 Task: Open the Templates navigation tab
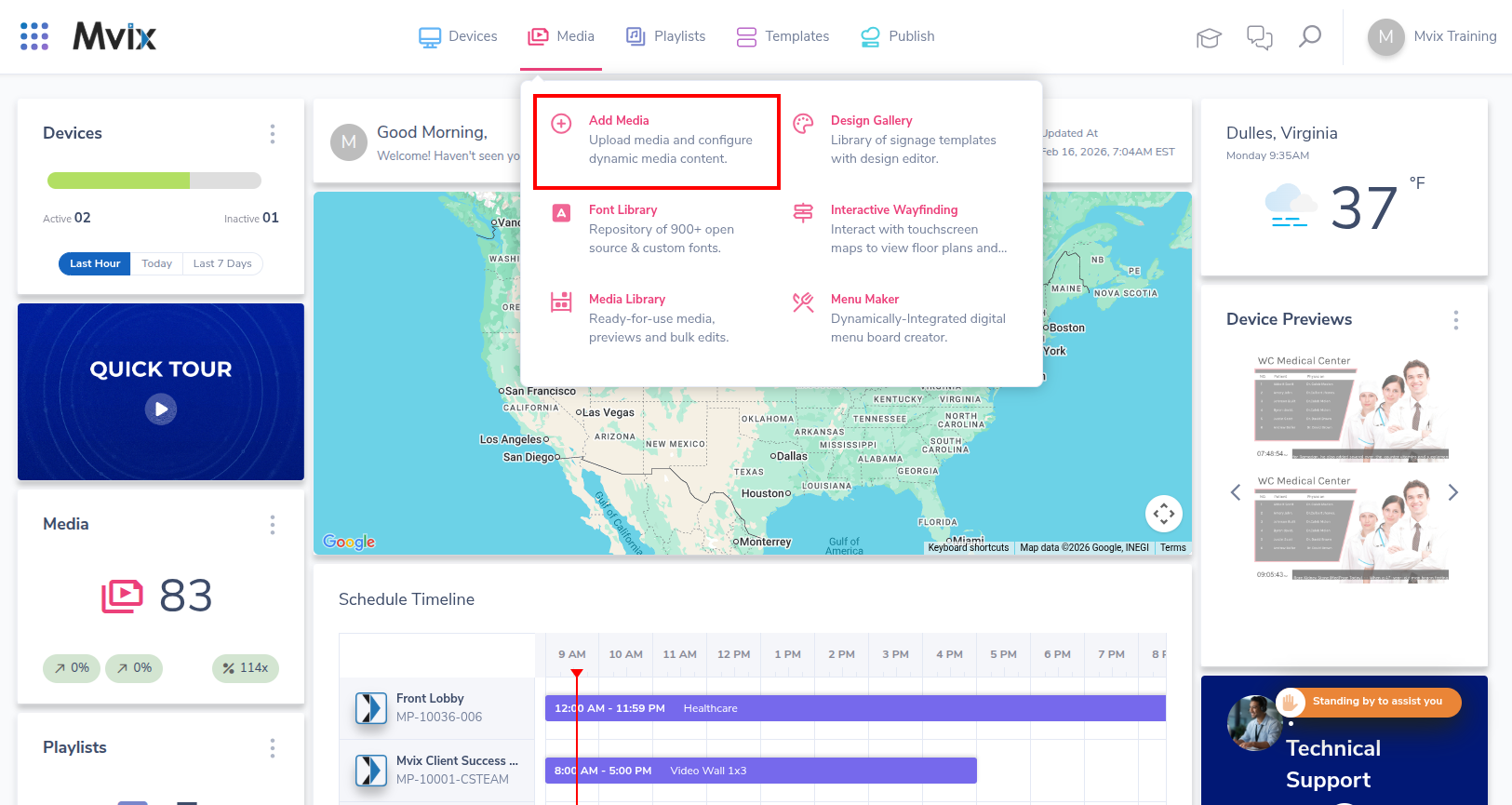(x=783, y=36)
